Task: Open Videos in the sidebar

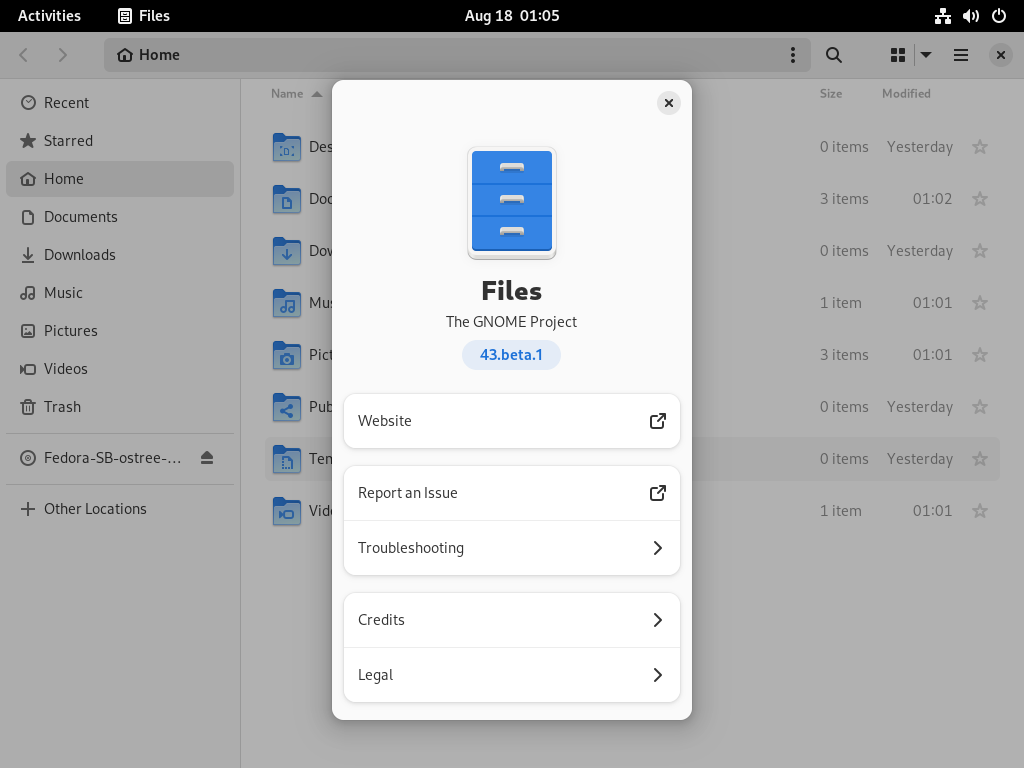Action: coord(120,368)
